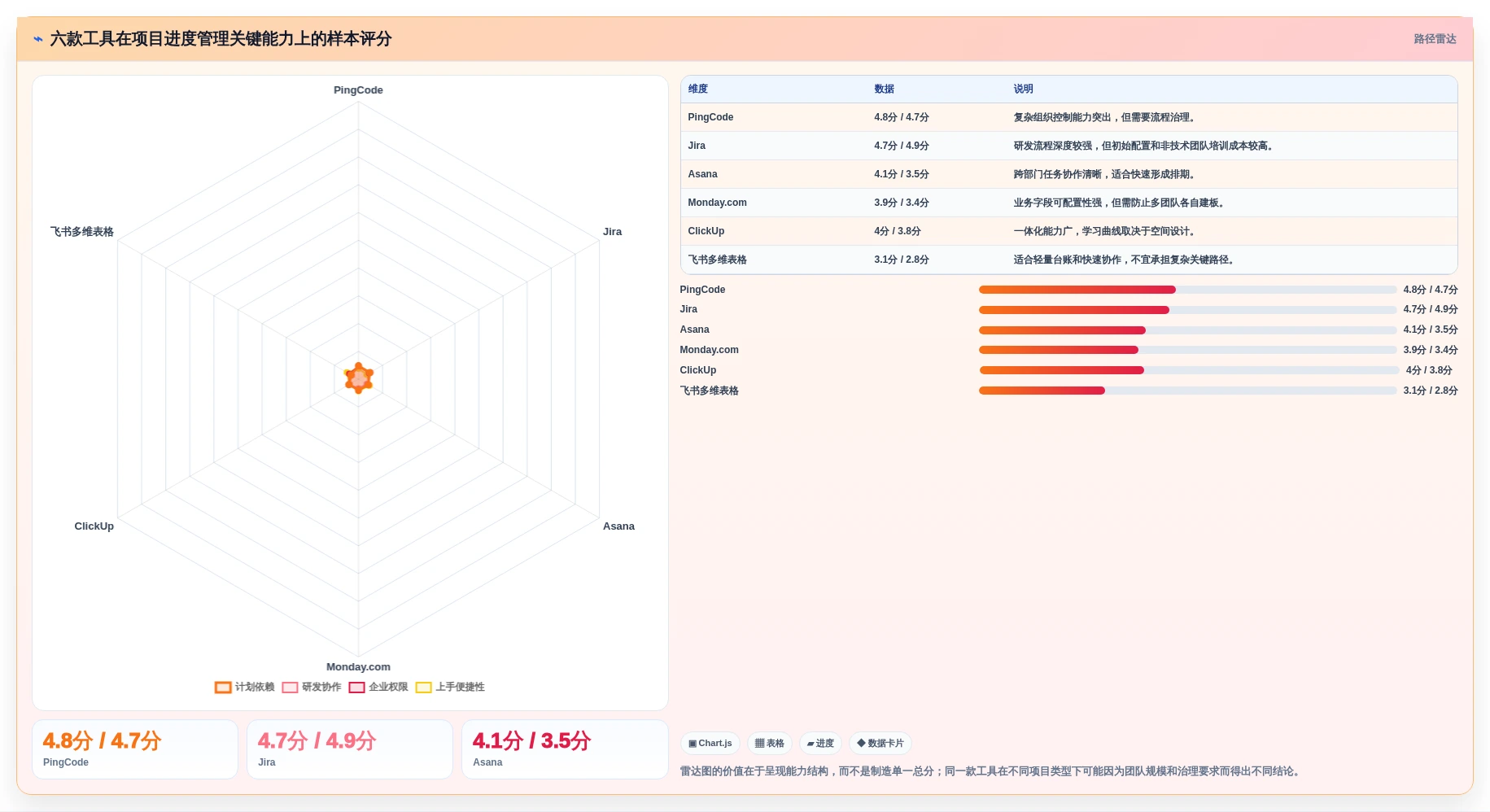Click the description 复杂组织控制能力突出，但需要流程治理。
Screen dimensions: 1490x812
[x=1106, y=117]
